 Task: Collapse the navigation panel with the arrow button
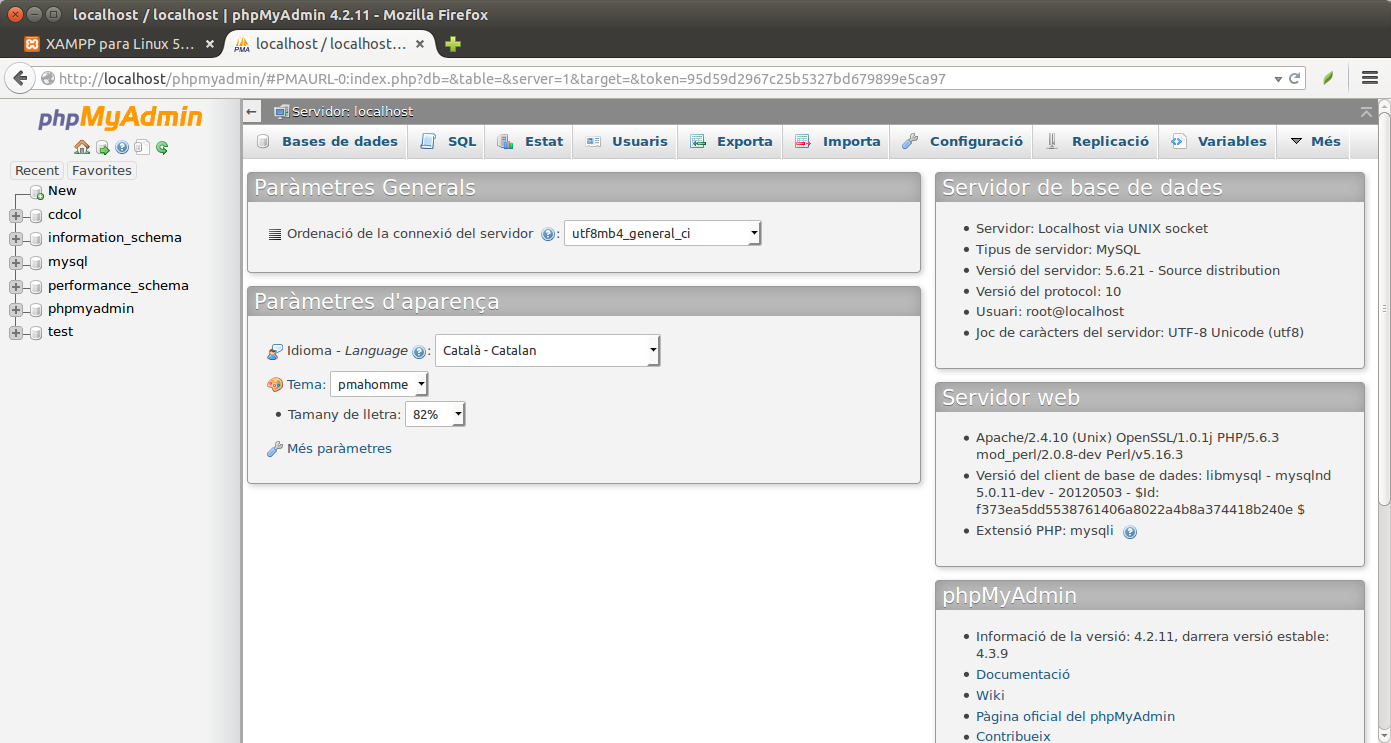click(252, 112)
